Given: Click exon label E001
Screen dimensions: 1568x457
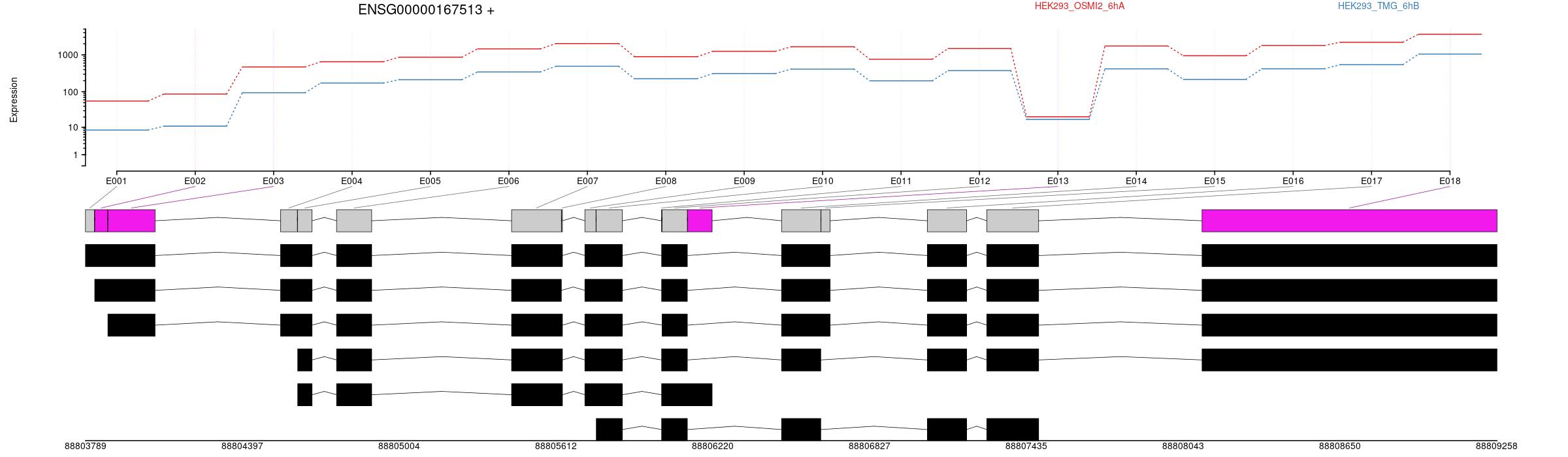Looking at the screenshot, I should point(116,181).
